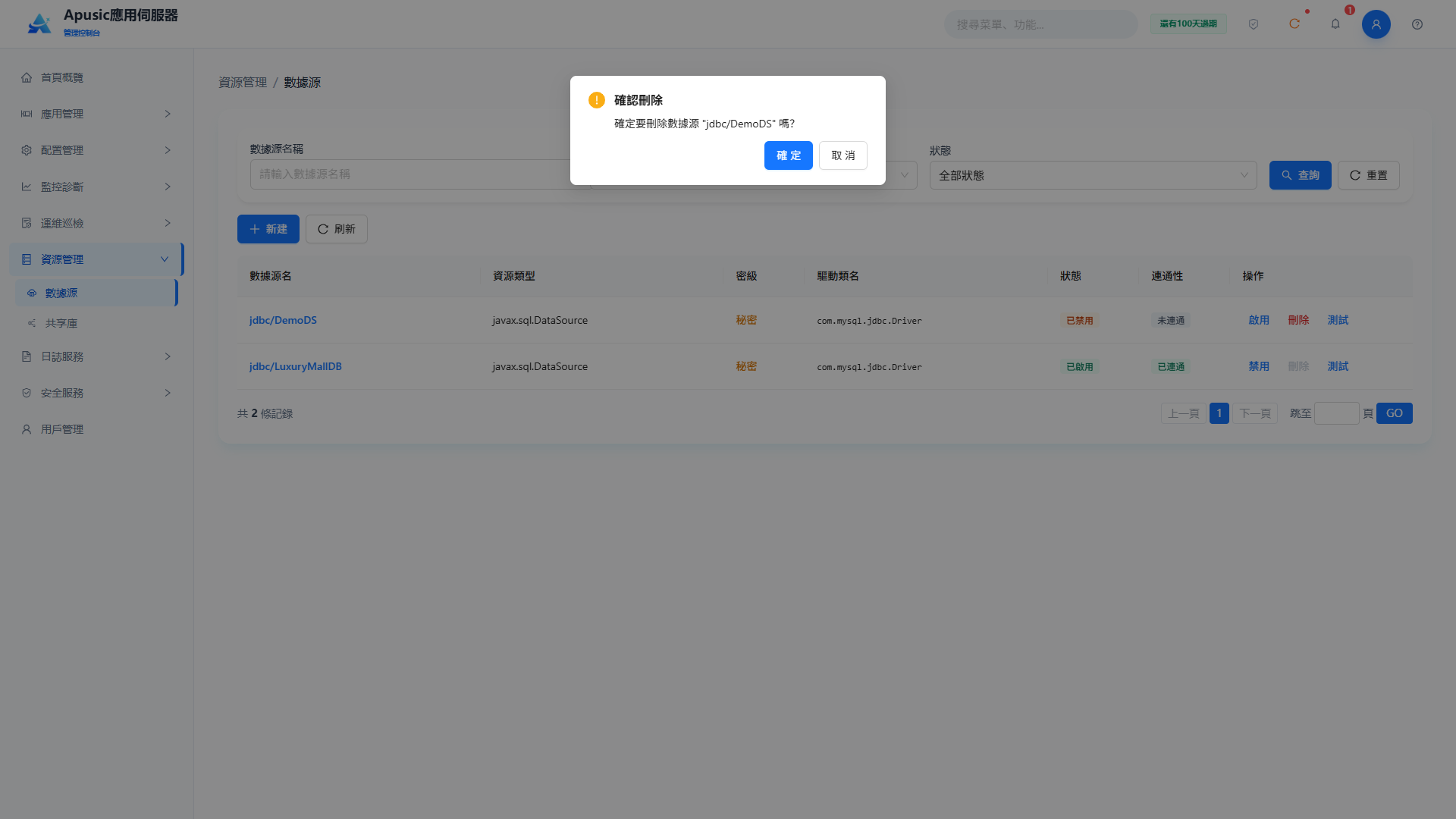Viewport: 1456px width, 819px height.
Task: Click the 新建 button
Action: 268,229
